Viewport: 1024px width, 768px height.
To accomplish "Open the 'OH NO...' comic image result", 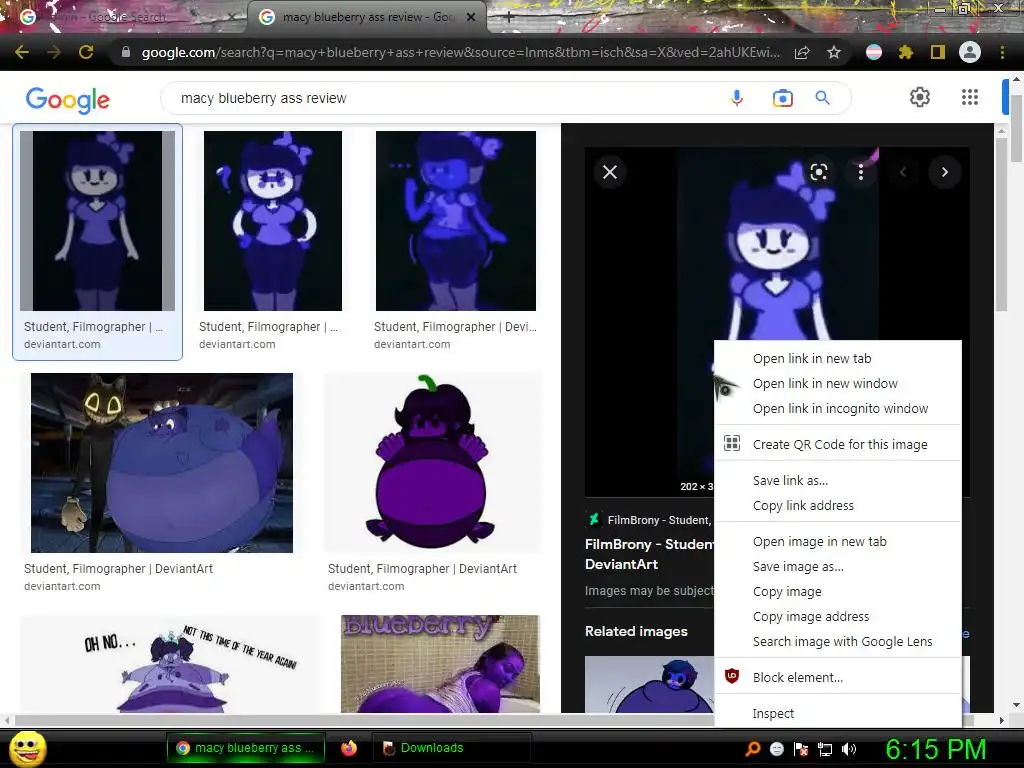I will pyautogui.click(x=170, y=664).
